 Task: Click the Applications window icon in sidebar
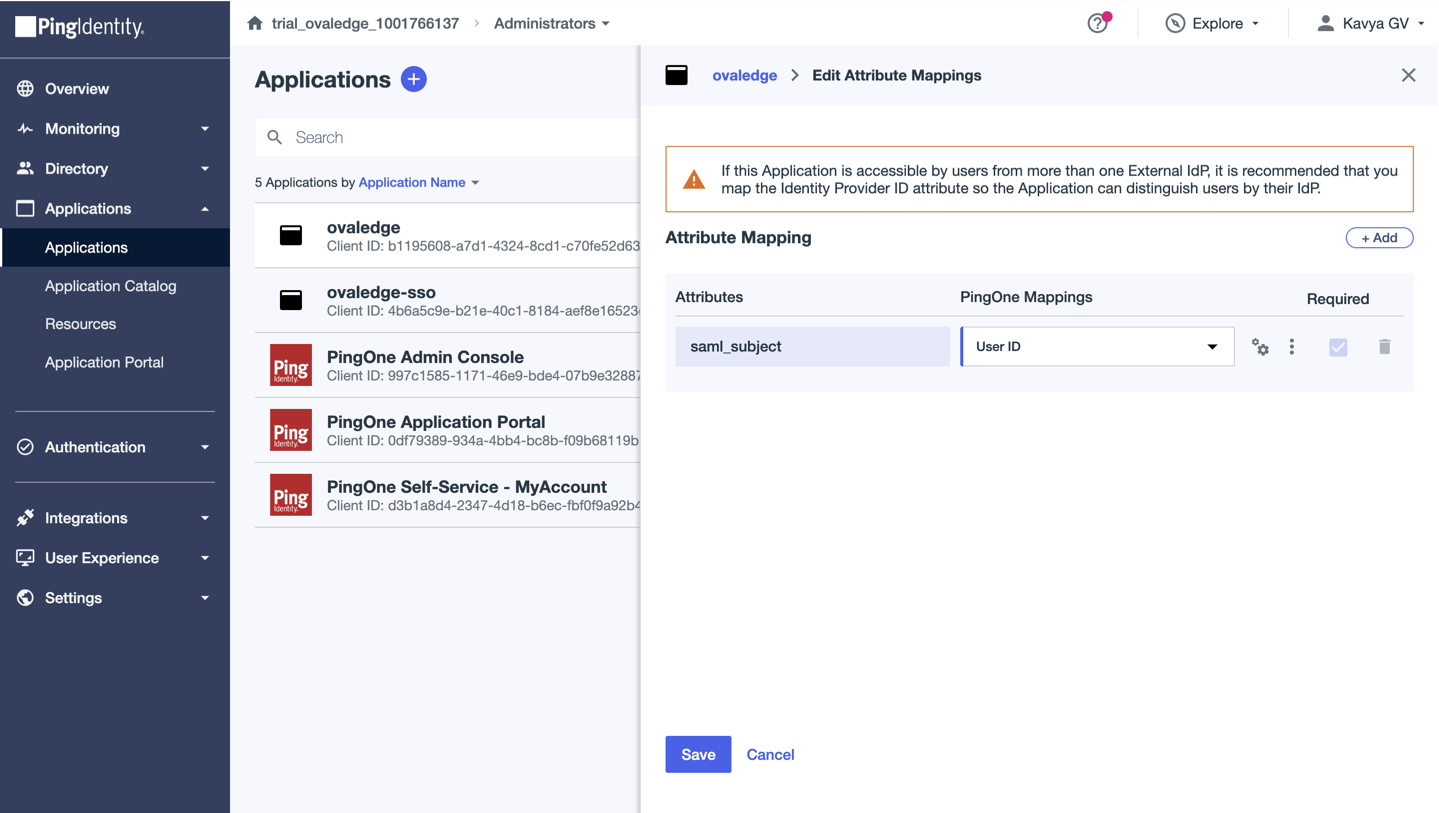point(25,208)
